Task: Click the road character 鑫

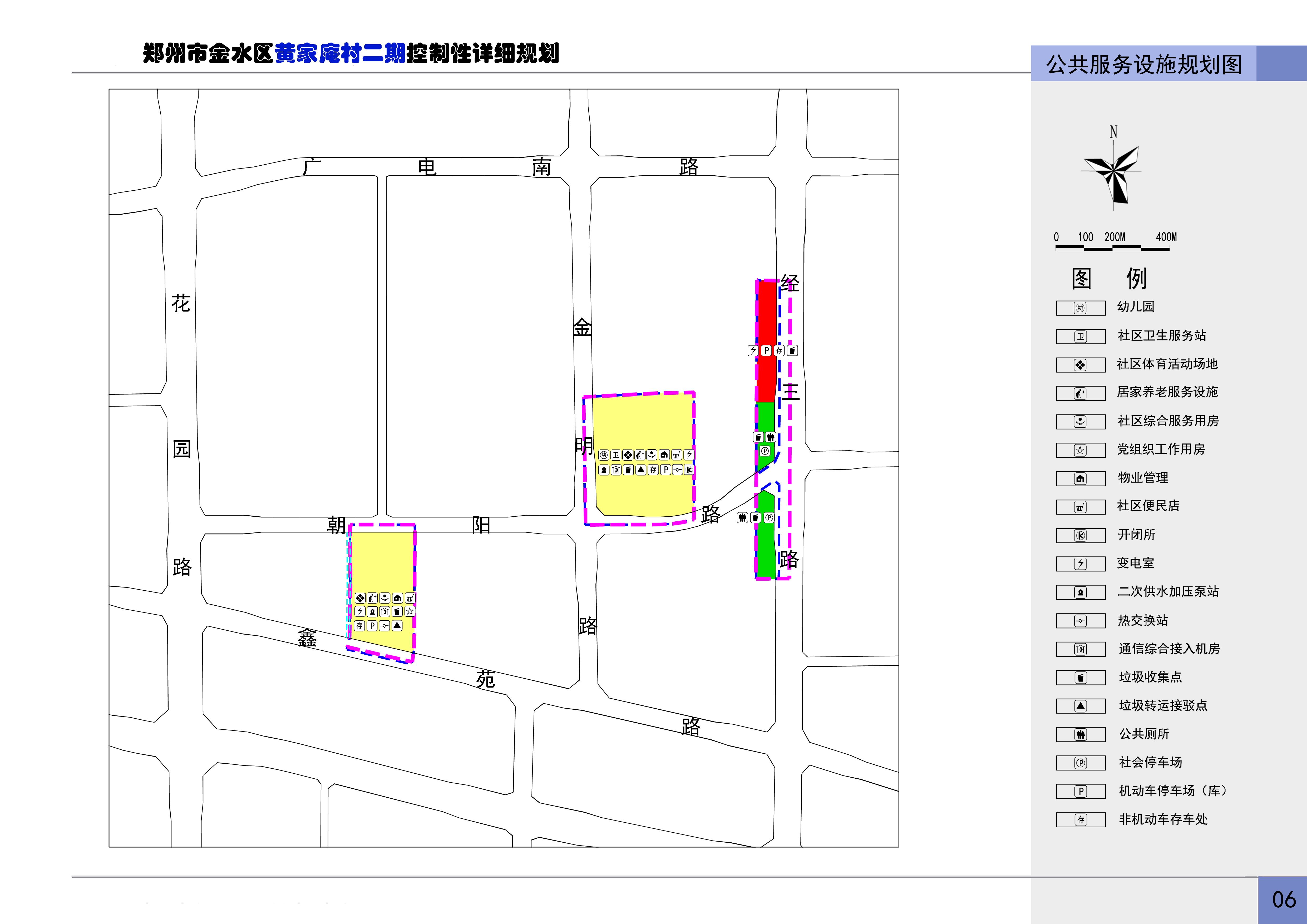Action: pos(307,638)
